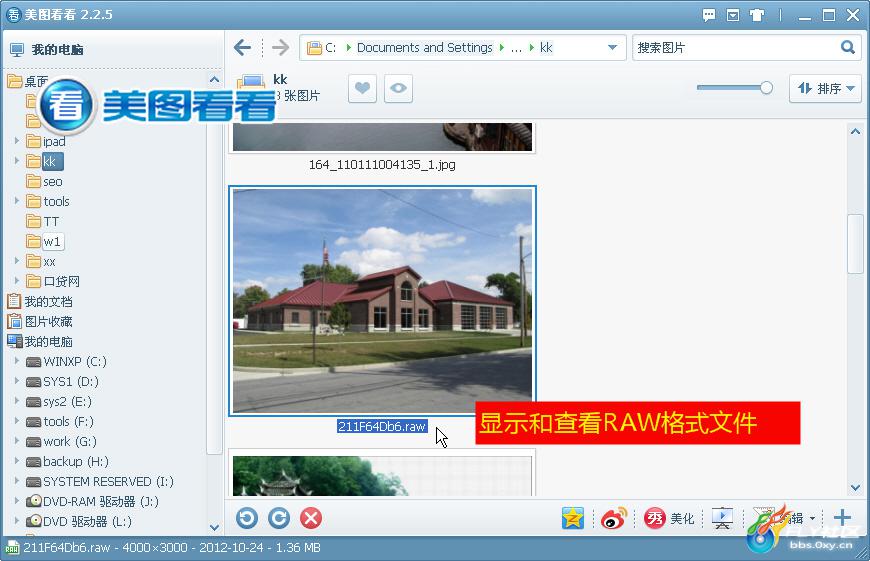Go forward with the right arrow button
Viewport: 870px width, 561px height.
pos(280,48)
